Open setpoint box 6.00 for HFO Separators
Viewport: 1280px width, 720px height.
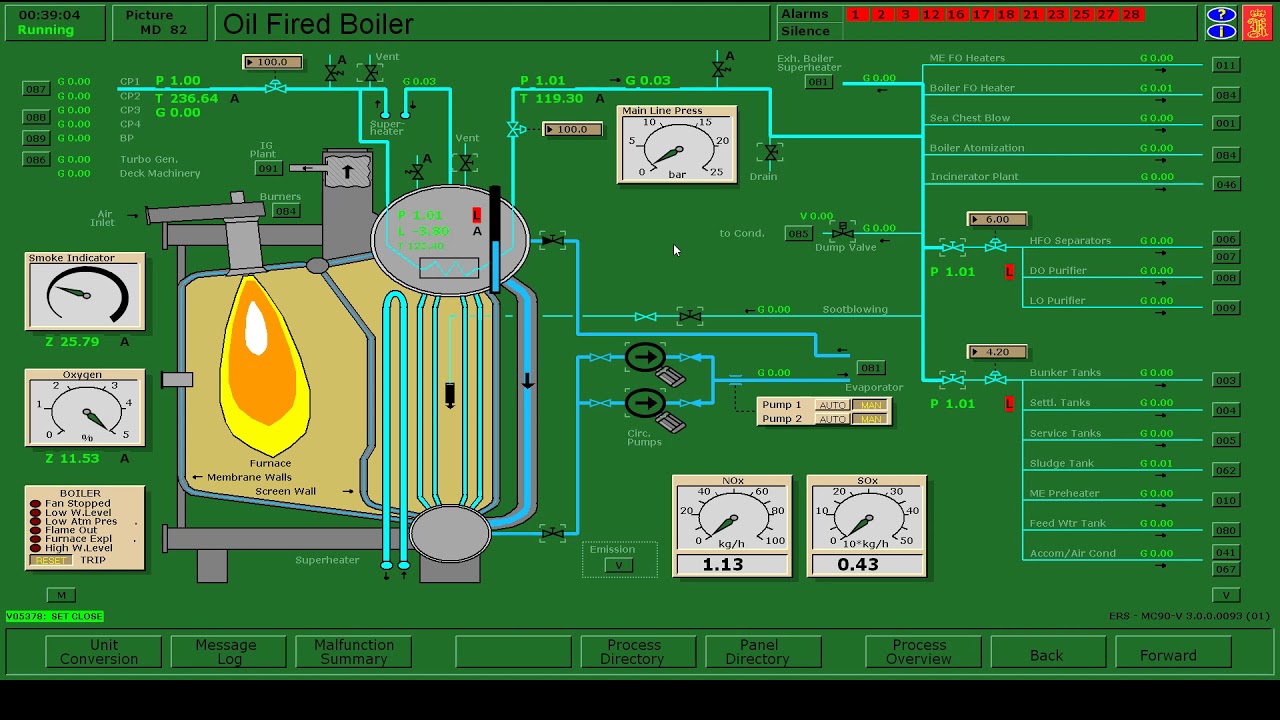click(997, 219)
